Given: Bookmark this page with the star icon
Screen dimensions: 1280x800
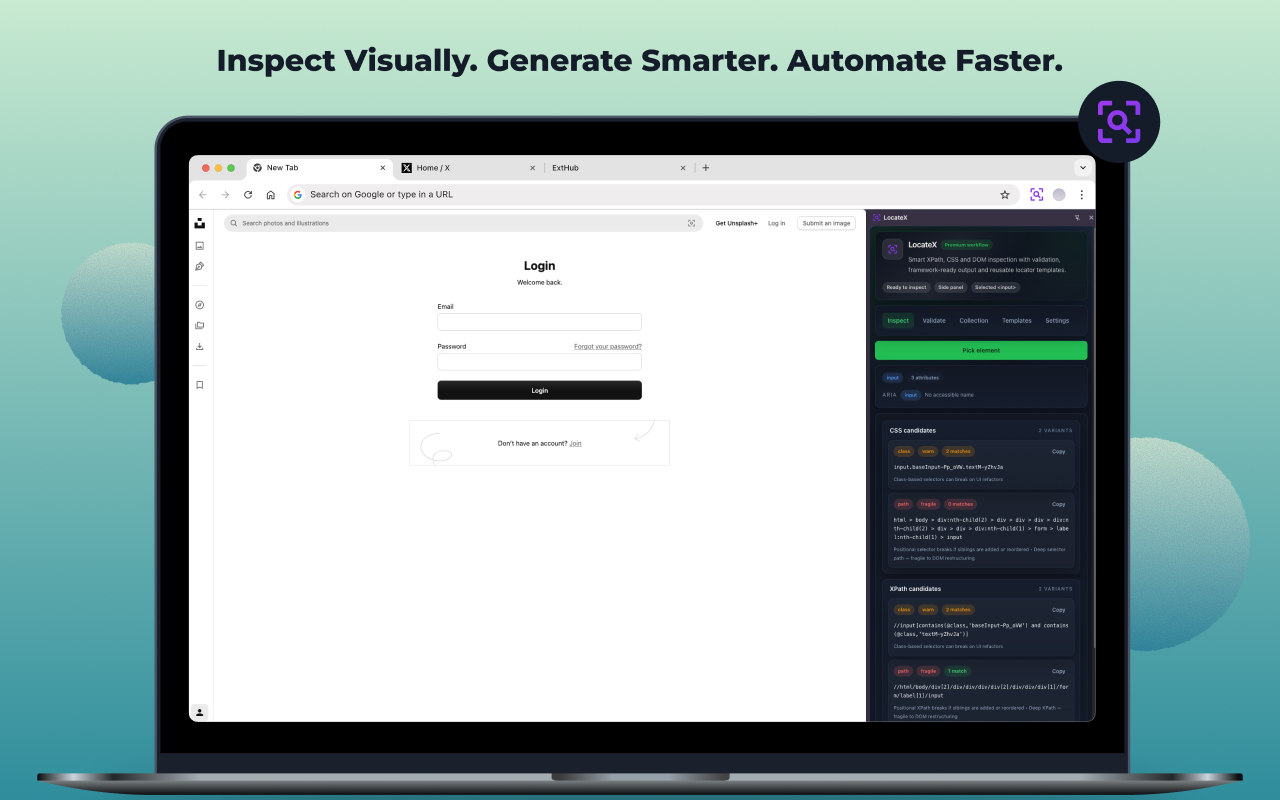Looking at the screenshot, I should pyautogui.click(x=1005, y=195).
